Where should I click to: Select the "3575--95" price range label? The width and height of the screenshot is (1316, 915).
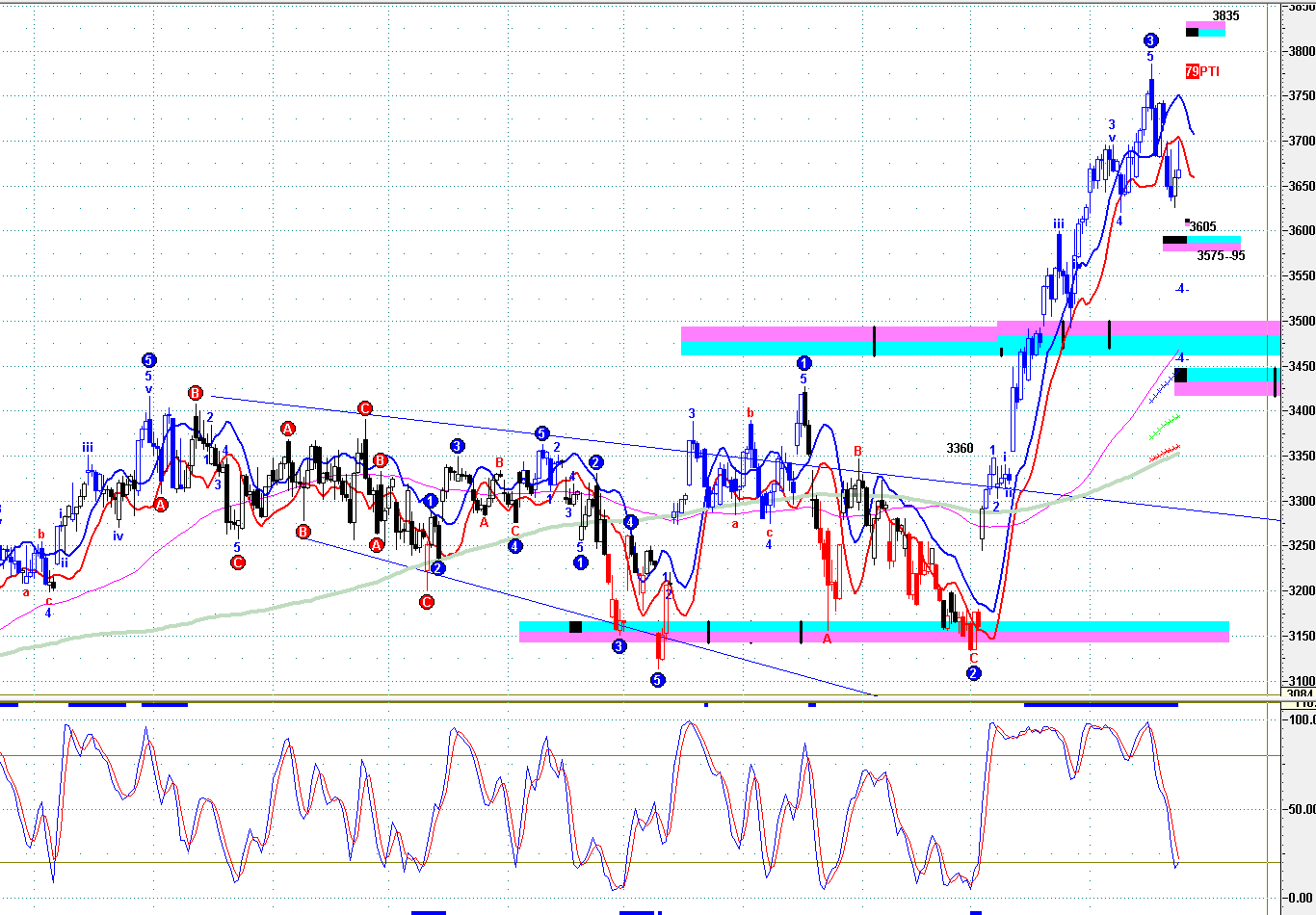pyautogui.click(x=1221, y=256)
